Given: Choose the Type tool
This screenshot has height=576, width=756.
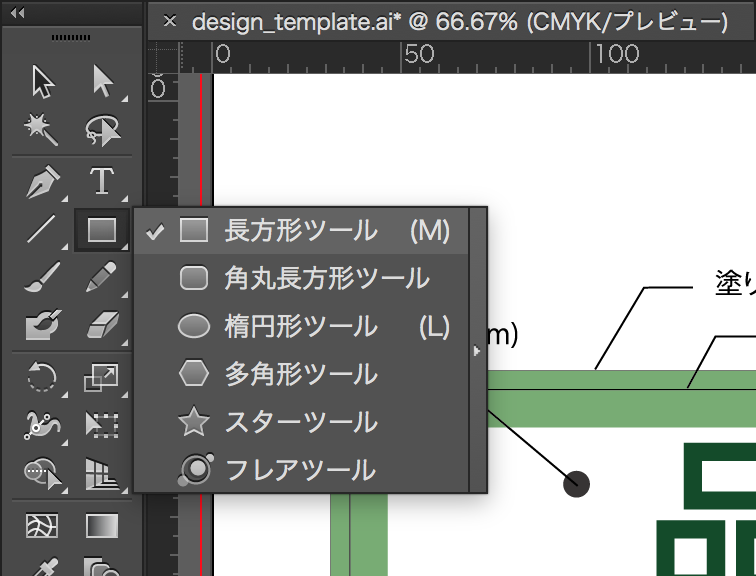Looking at the screenshot, I should (101, 182).
